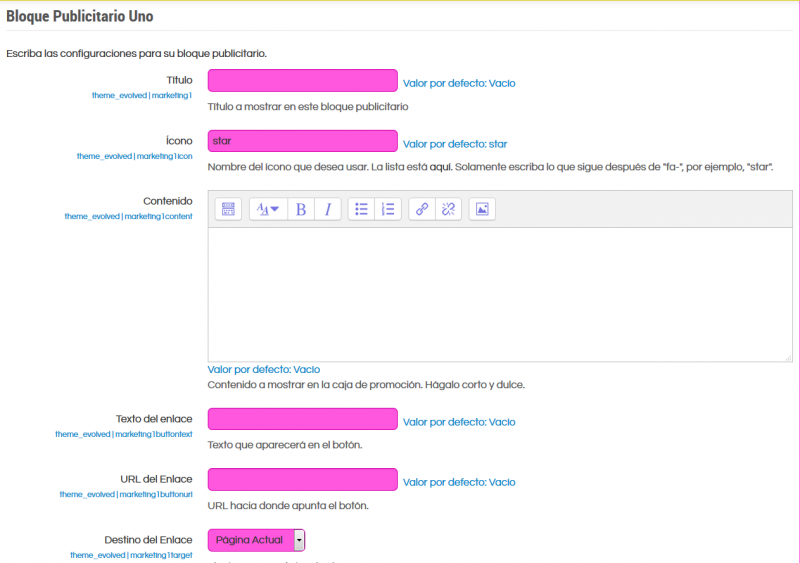
Task: Focus the Ícono field containing star
Action: pos(302,141)
